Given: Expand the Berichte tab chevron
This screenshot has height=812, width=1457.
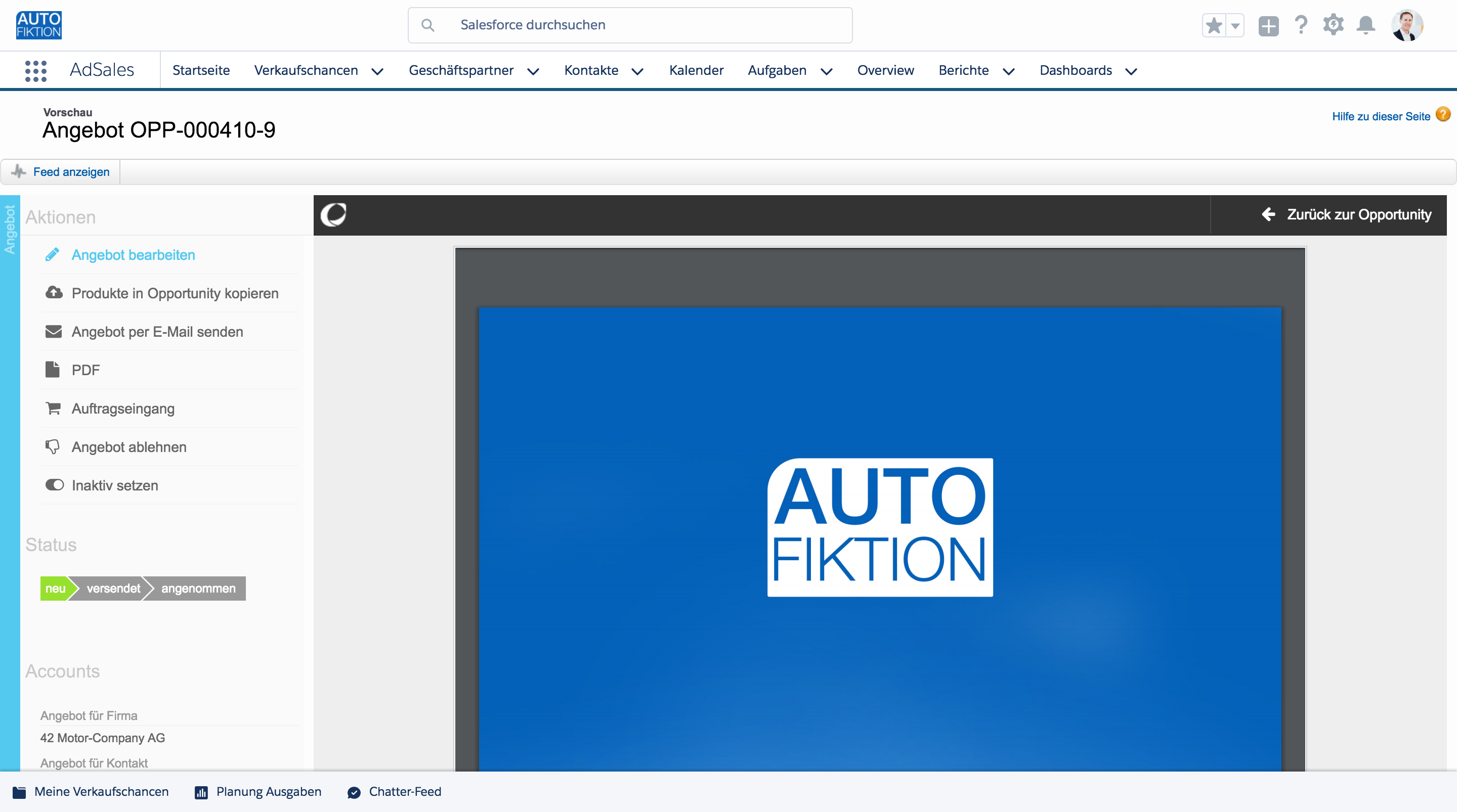Looking at the screenshot, I should coord(1008,71).
